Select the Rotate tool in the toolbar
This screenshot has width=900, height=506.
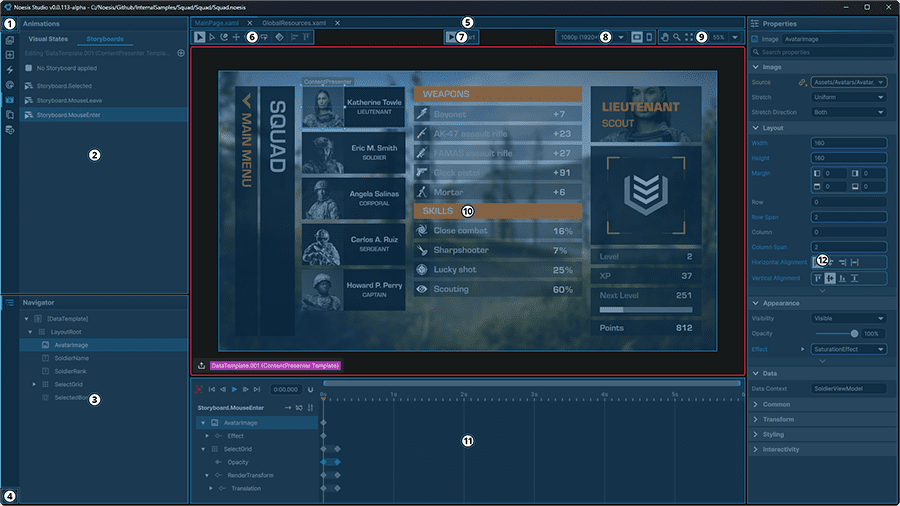coord(224,37)
